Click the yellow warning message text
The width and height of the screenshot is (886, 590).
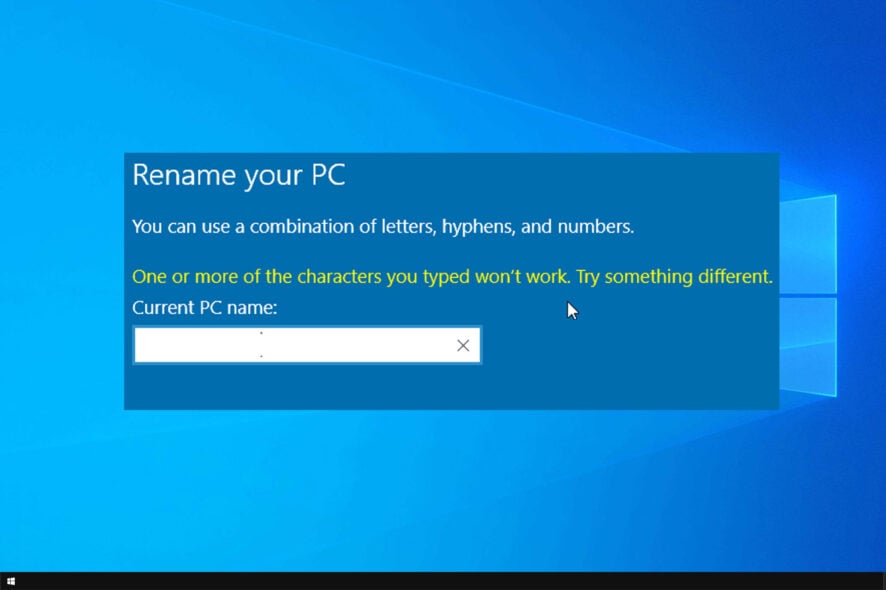tap(450, 276)
